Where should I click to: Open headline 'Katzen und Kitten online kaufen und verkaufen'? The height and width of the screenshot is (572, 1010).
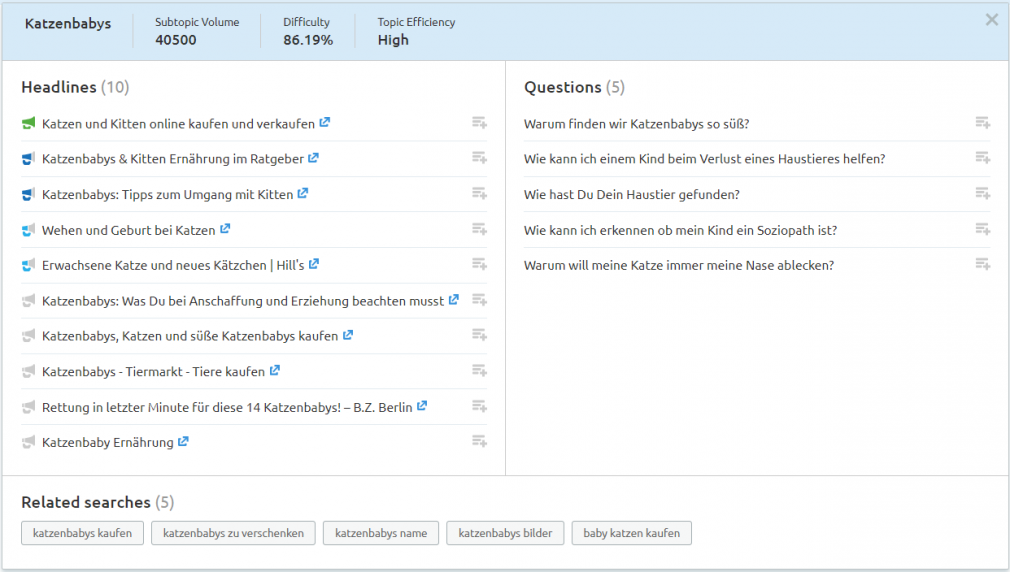(x=178, y=124)
